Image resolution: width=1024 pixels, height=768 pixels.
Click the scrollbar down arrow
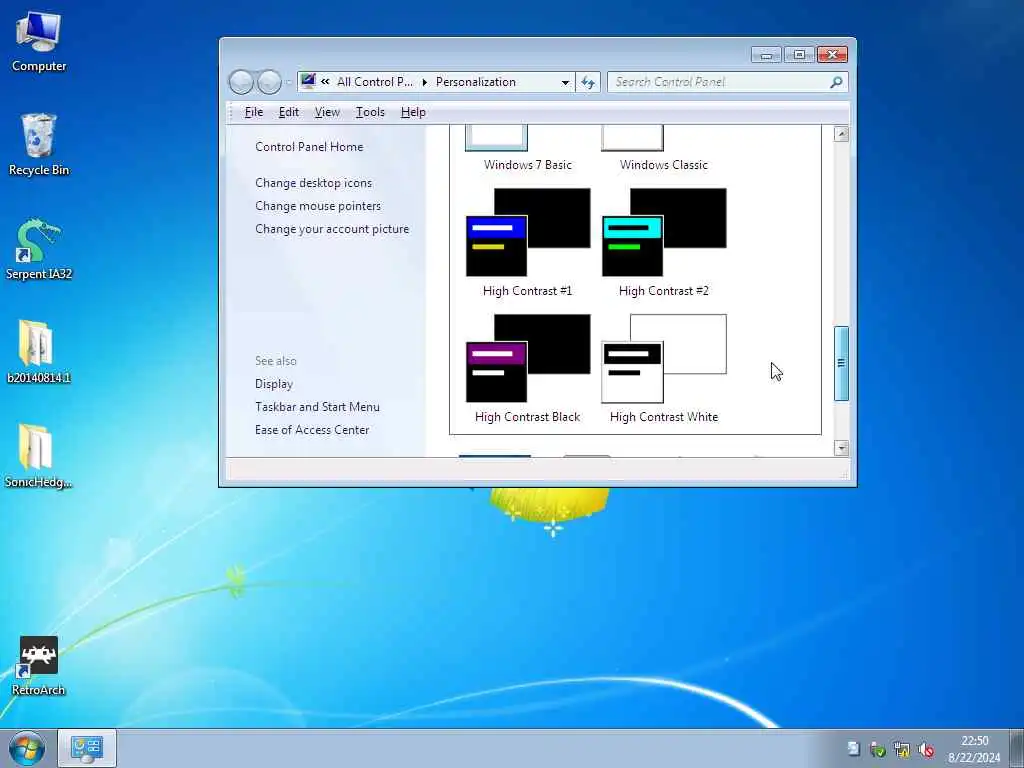coord(841,447)
